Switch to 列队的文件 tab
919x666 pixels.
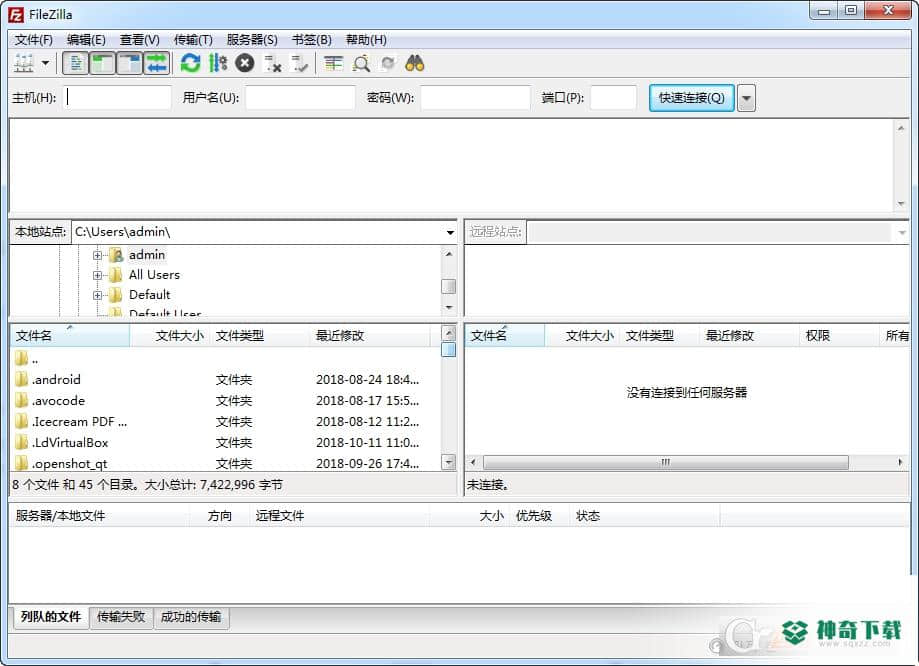51,617
